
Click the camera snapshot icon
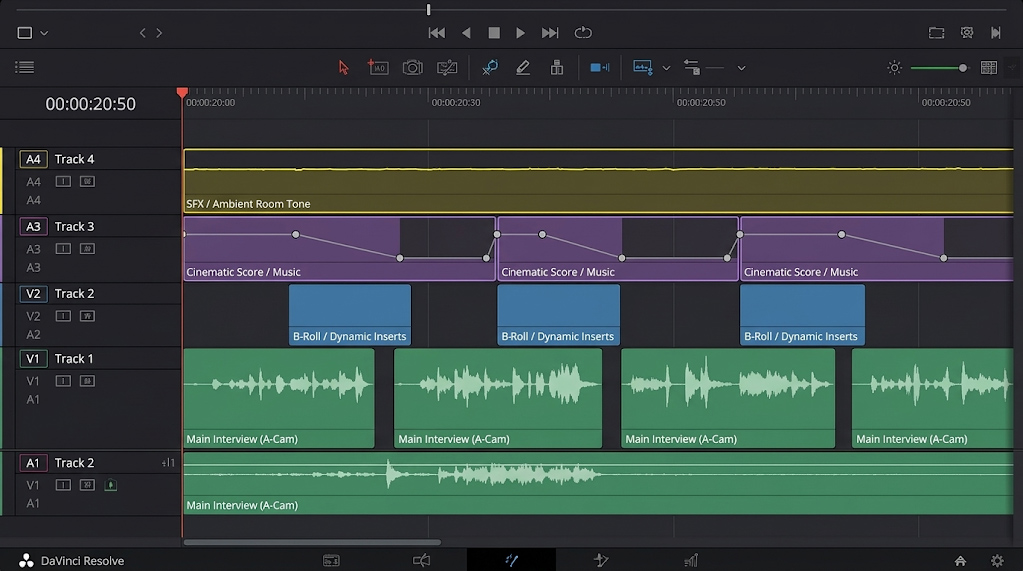pyautogui.click(x=412, y=67)
